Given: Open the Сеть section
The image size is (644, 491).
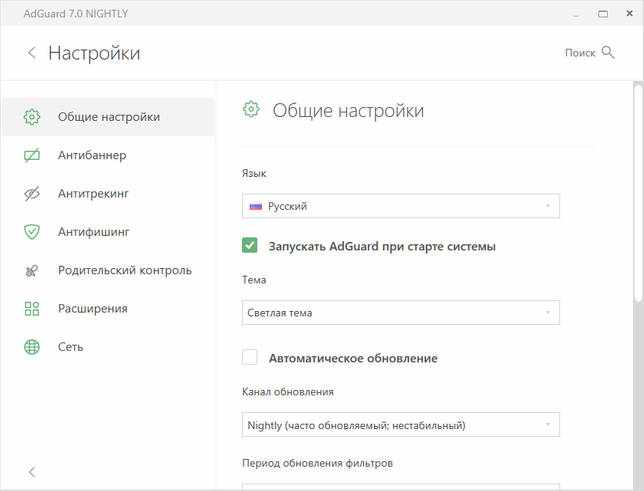Looking at the screenshot, I should point(108,347).
